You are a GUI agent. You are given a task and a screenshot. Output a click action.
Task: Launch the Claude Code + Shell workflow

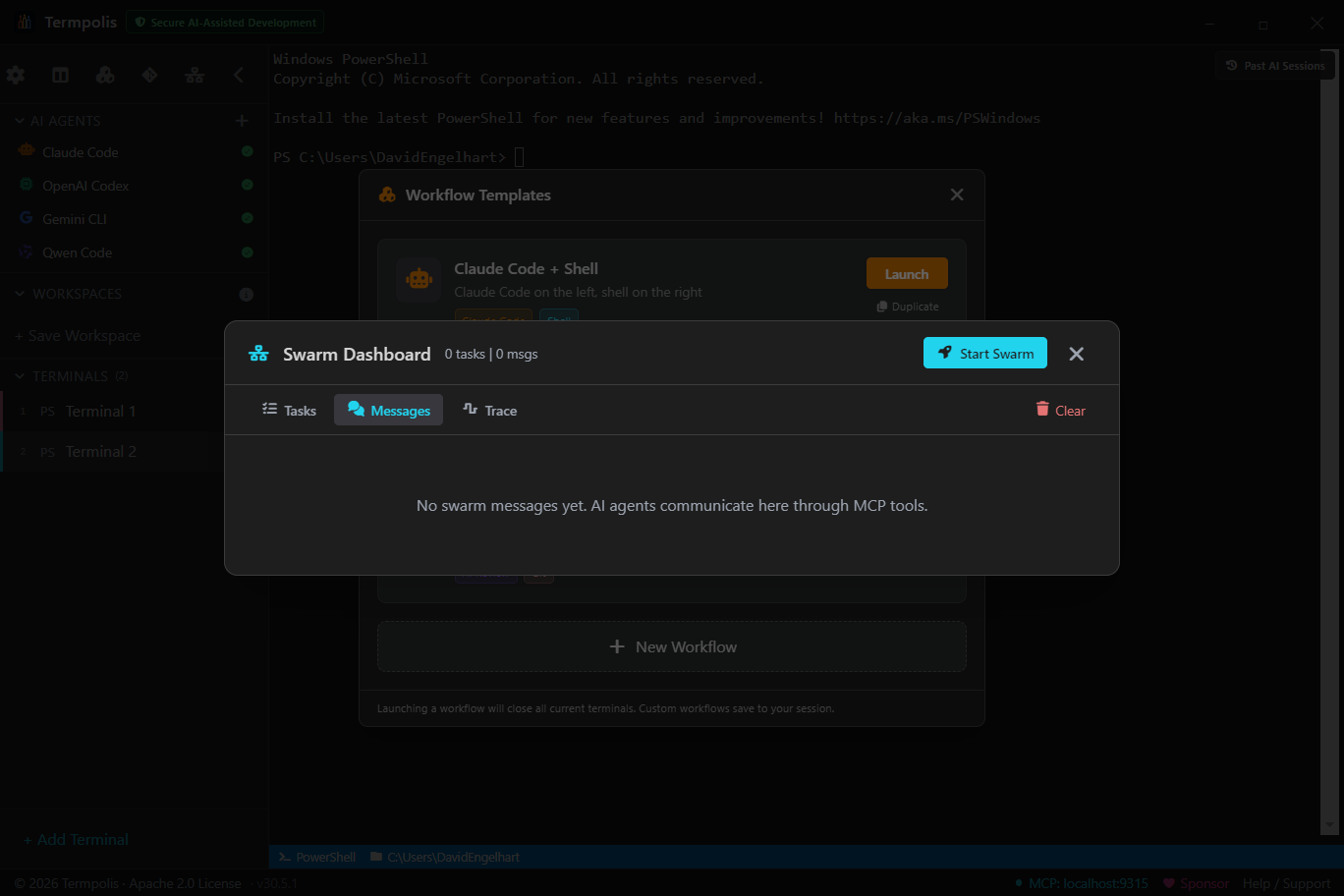[x=907, y=274]
